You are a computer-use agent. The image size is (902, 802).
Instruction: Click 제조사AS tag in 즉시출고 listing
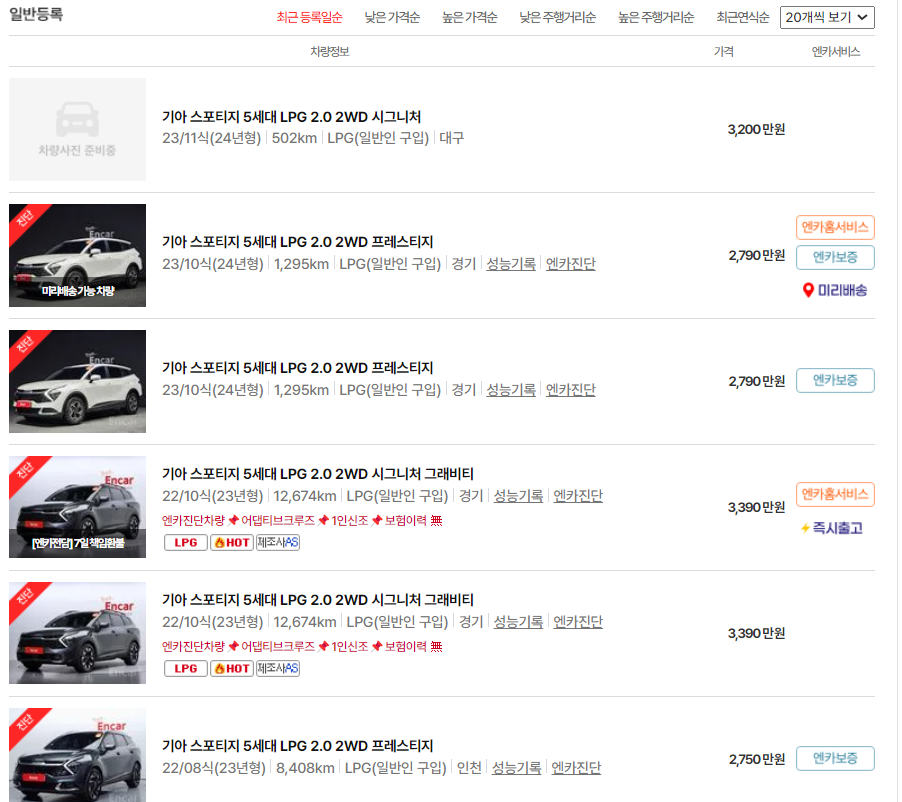278,543
